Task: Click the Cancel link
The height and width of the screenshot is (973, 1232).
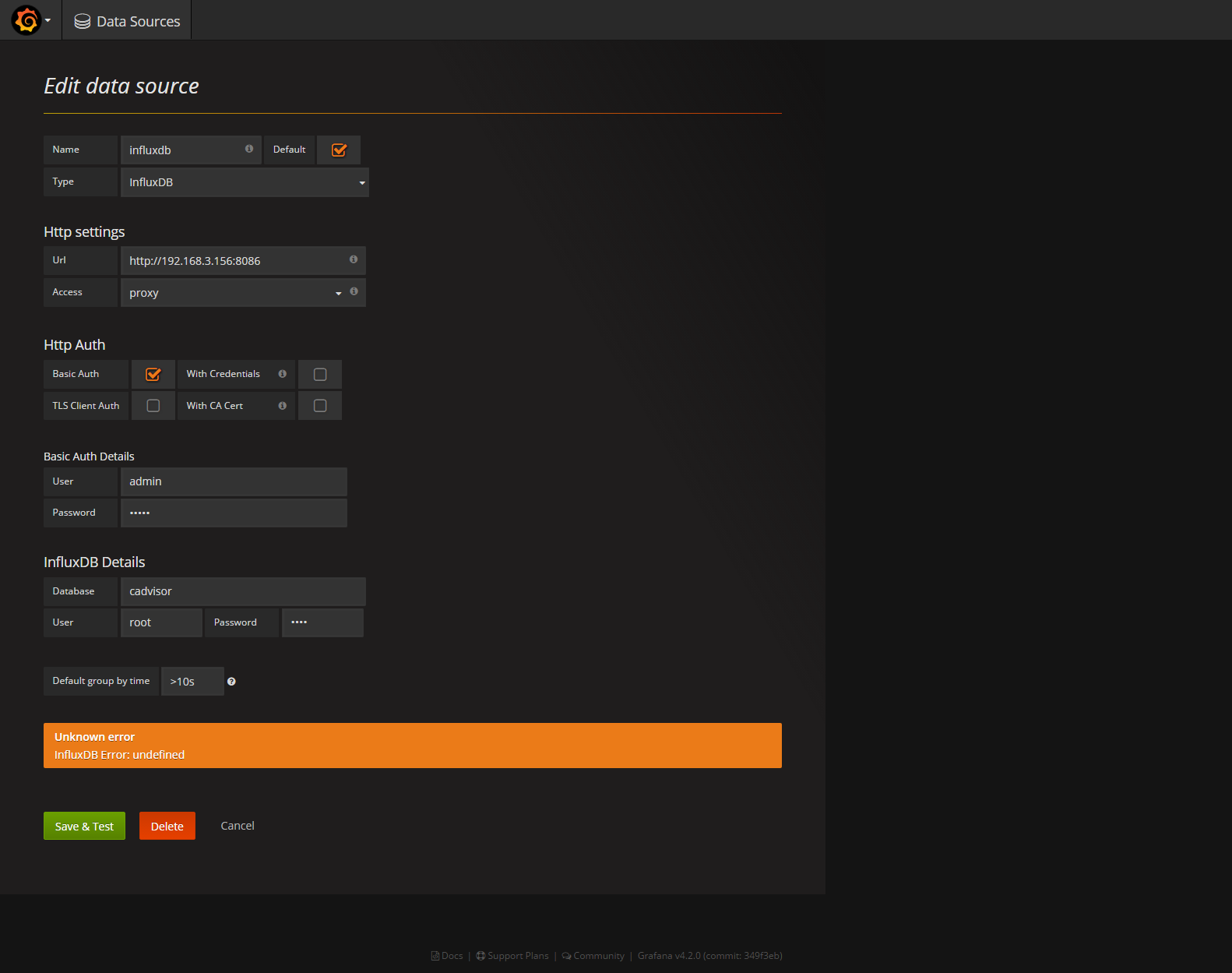Action: (x=238, y=826)
